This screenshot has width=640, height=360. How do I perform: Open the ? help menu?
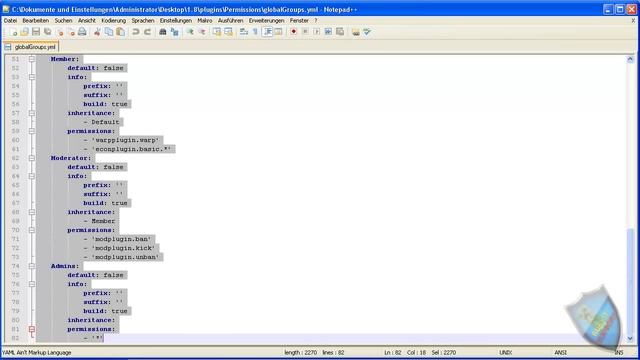pyautogui.click(x=316, y=20)
